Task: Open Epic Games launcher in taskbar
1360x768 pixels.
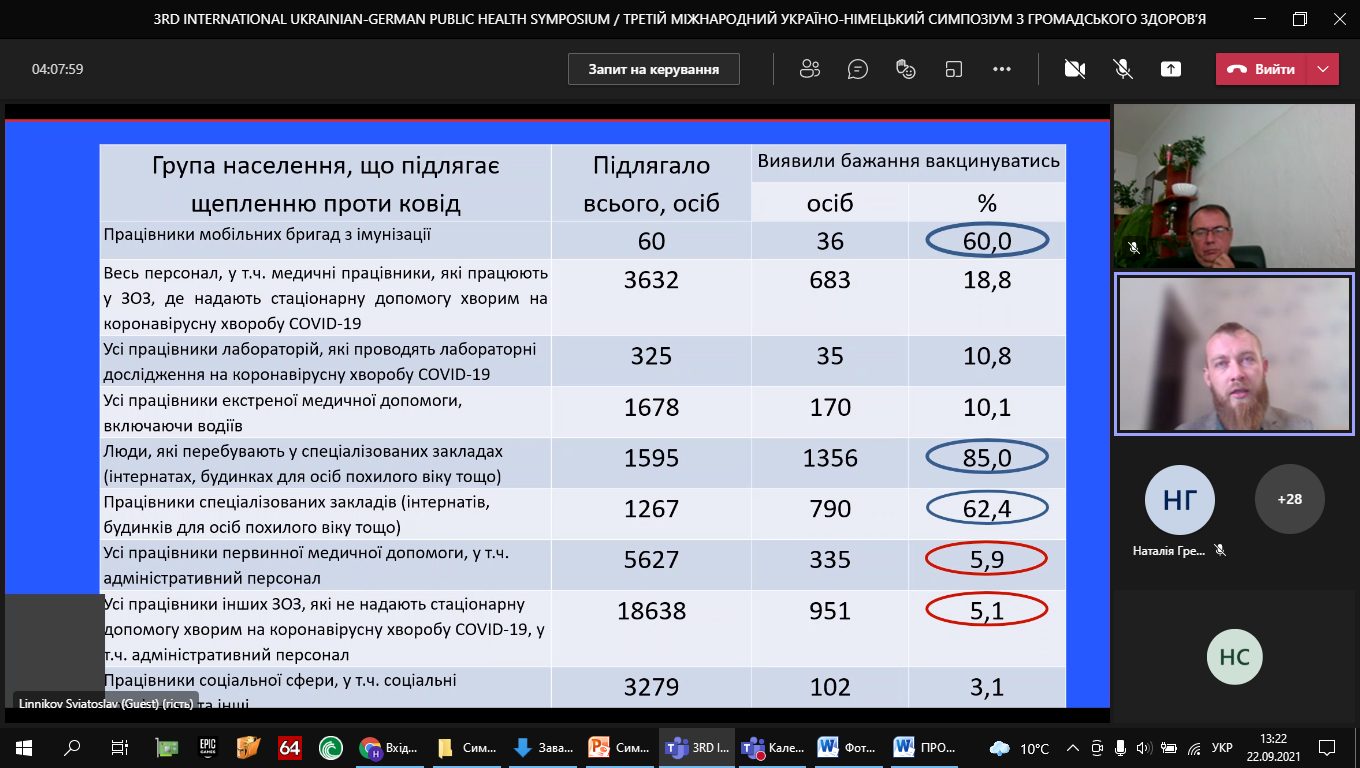Action: (x=207, y=748)
